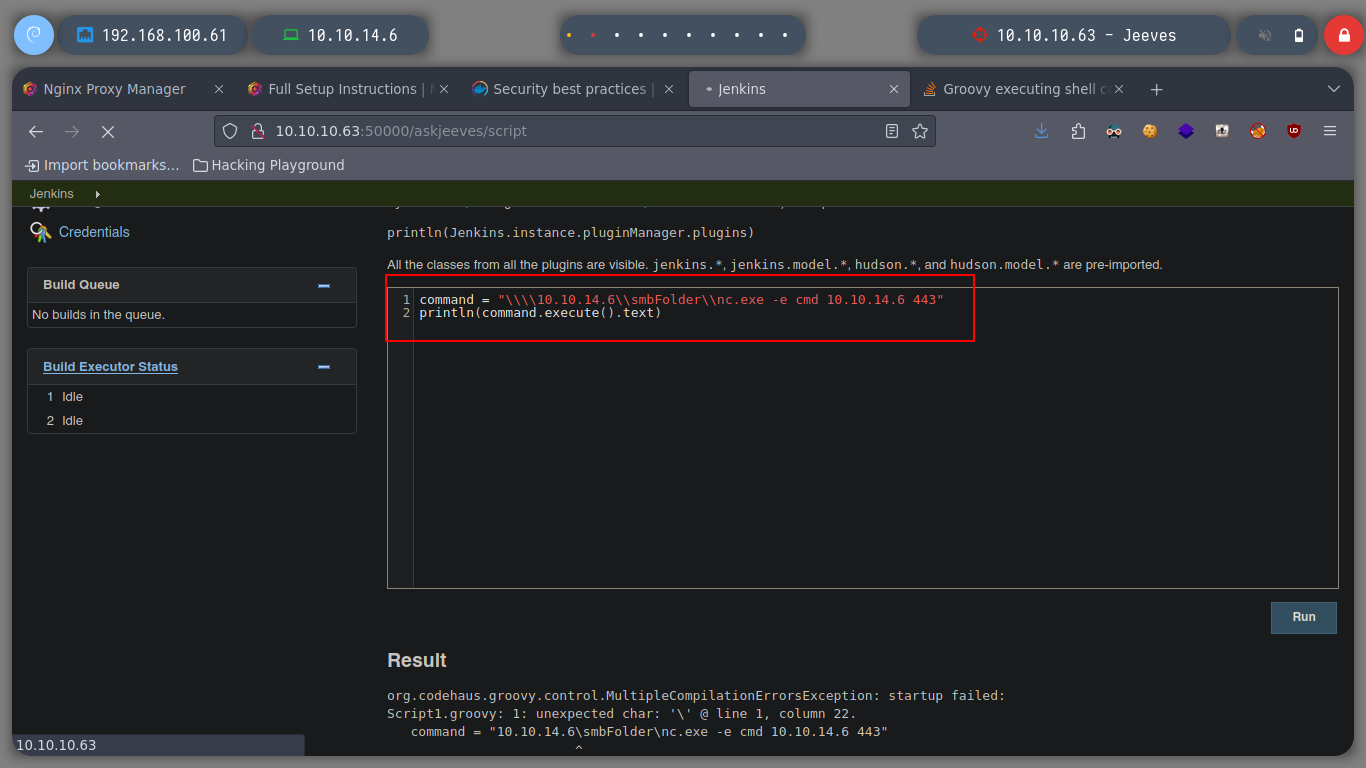Click the Result heading
This screenshot has width=1366, height=768.
tap(417, 660)
